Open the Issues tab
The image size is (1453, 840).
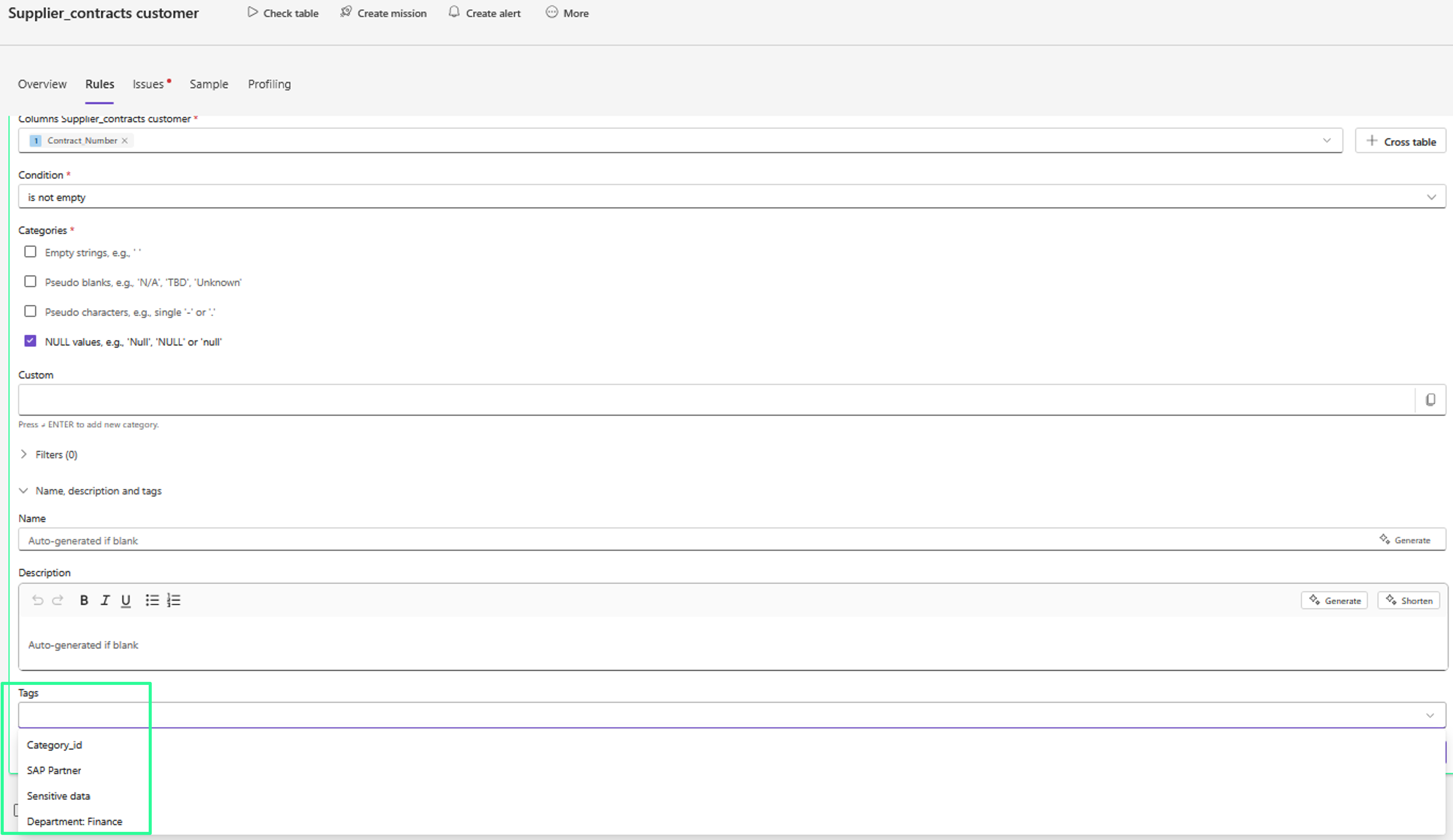[149, 84]
